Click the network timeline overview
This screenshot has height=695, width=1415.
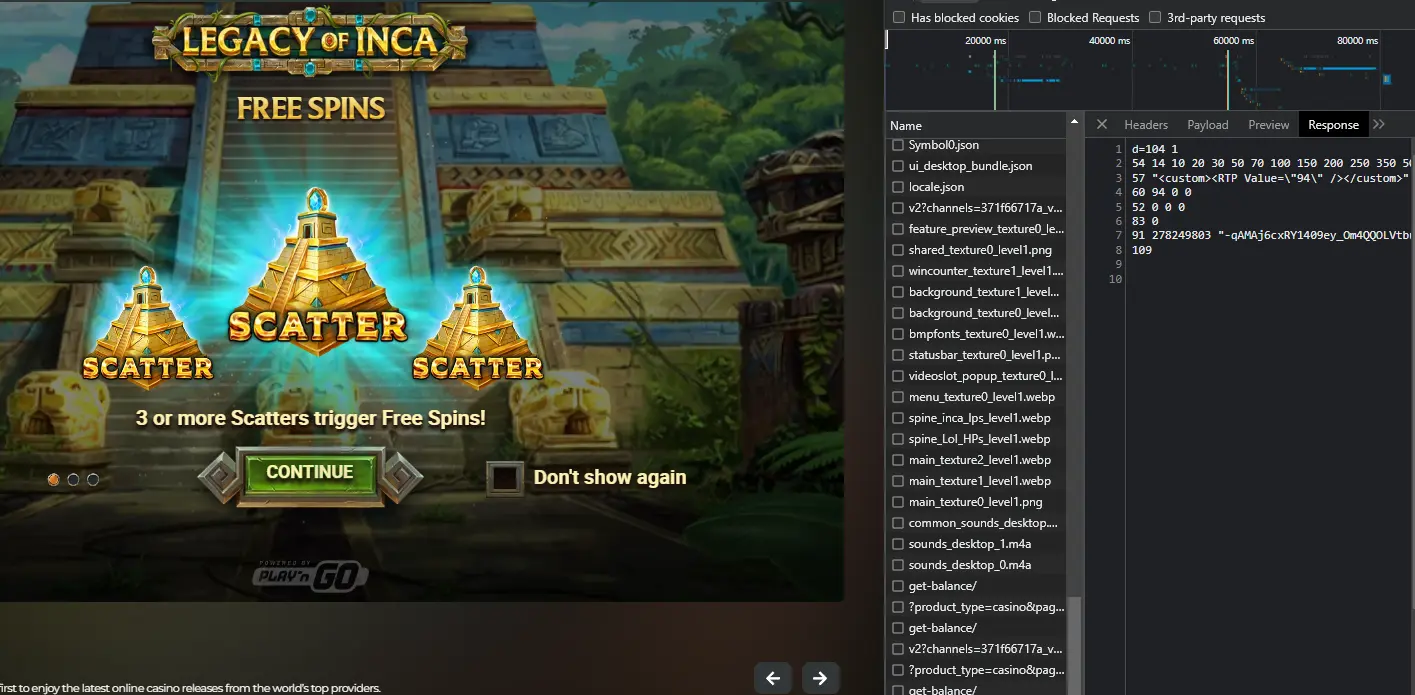[x=1148, y=70]
